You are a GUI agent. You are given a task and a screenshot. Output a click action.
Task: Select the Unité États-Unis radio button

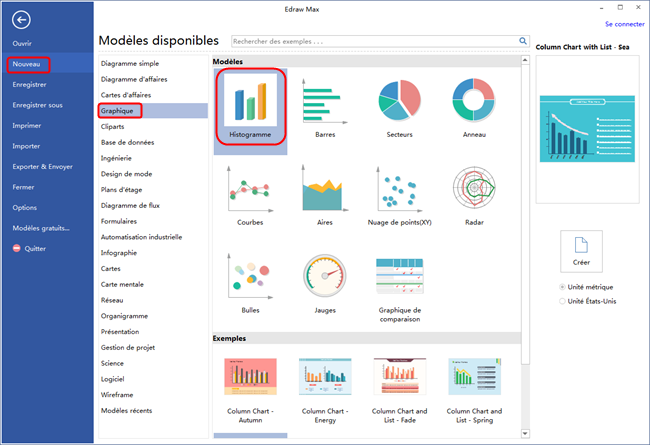click(563, 301)
